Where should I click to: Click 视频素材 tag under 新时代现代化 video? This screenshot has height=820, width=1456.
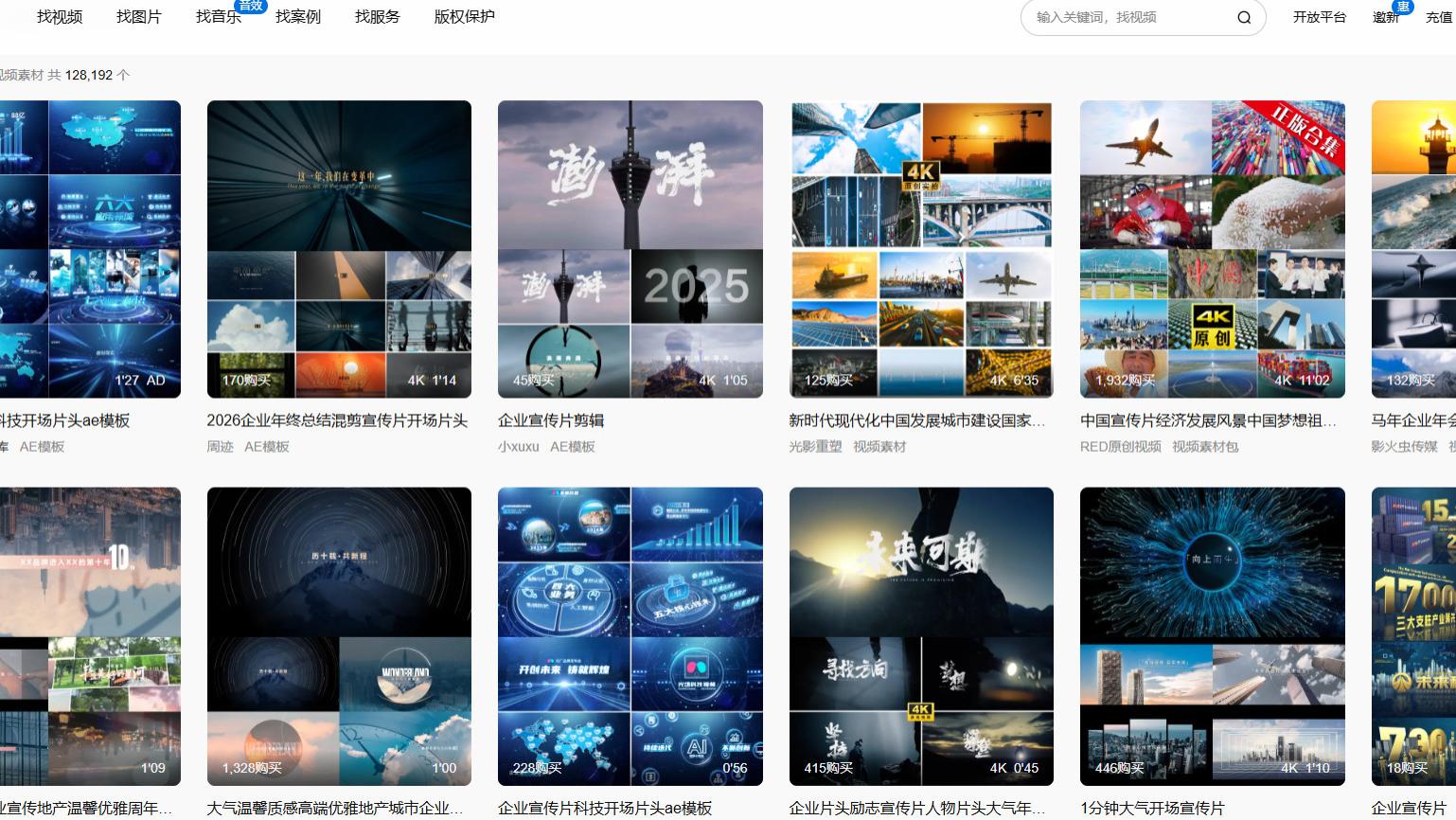click(x=880, y=446)
